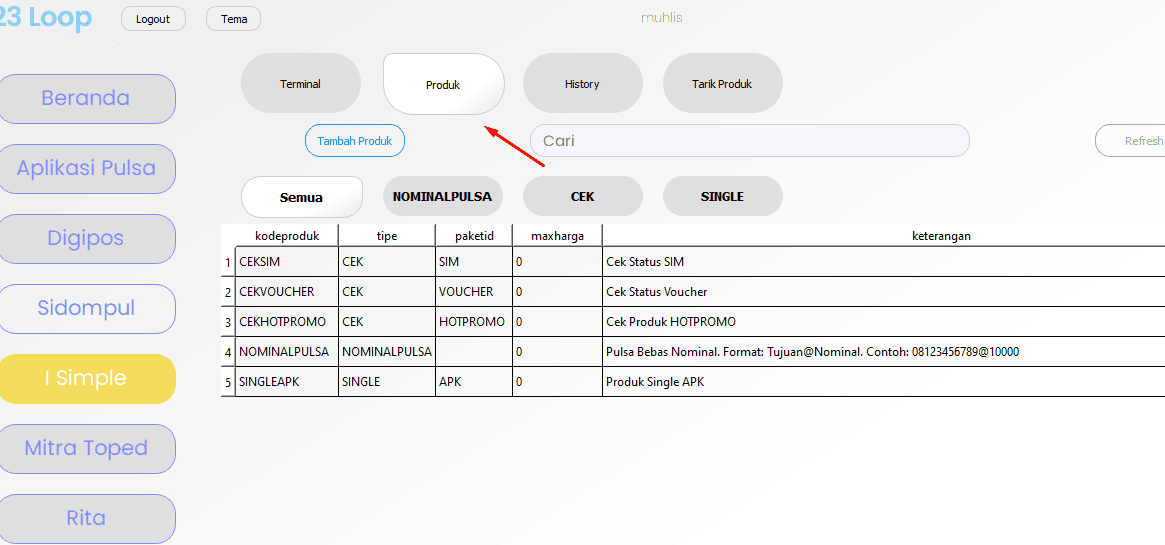Image resolution: width=1165 pixels, height=545 pixels.
Task: Choose Rita in the sidebar
Action: click(x=86, y=518)
